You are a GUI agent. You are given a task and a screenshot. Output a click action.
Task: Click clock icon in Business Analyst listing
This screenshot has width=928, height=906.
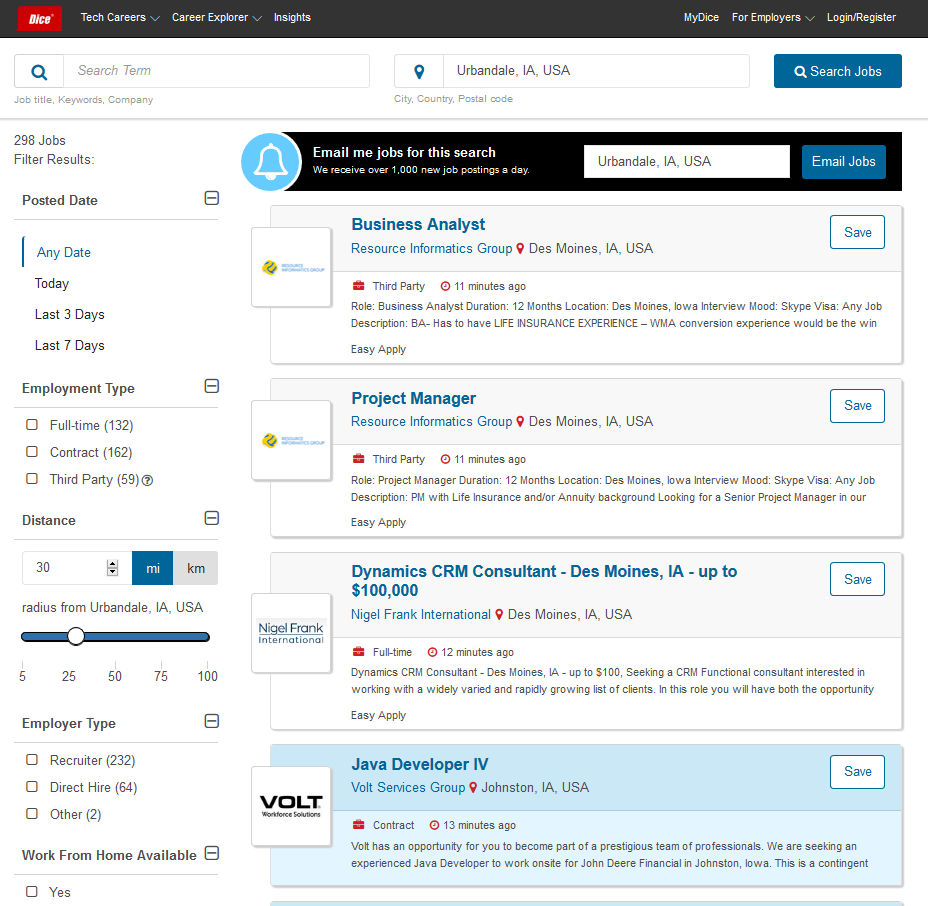[446, 286]
